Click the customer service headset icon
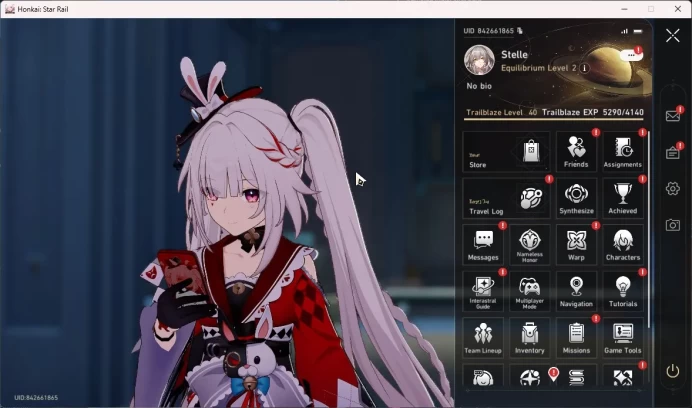692x408 pixels. tap(483, 378)
